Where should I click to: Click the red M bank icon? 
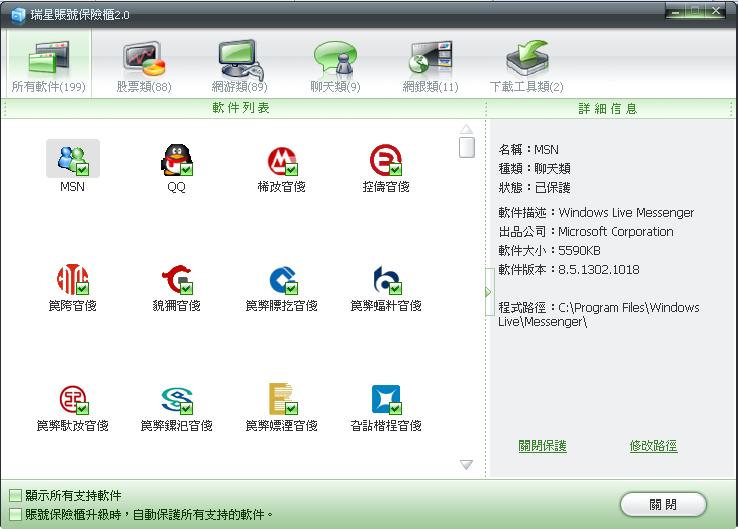click(281, 160)
